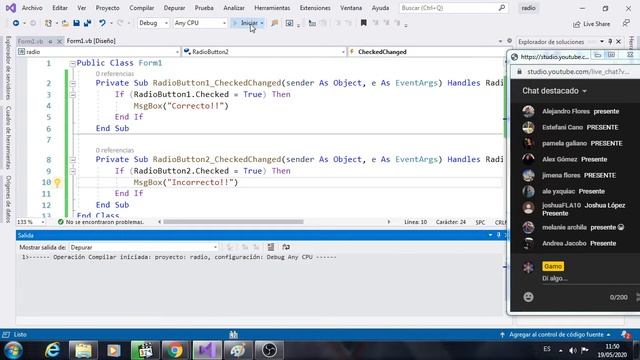The width and height of the screenshot is (640, 360).
Task: Open the Explorador de servidores side tab
Action: (x=8, y=68)
